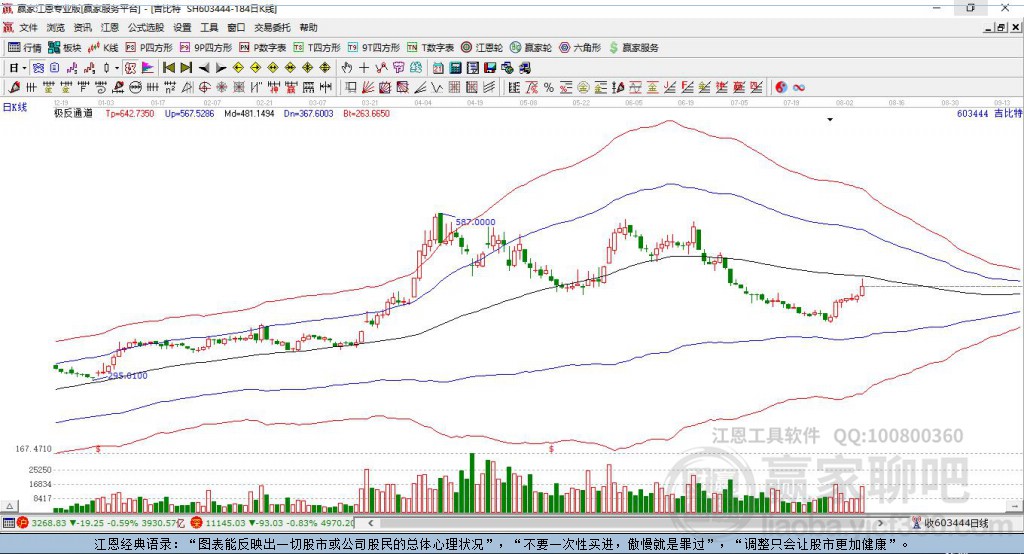1024x554 pixels.
Task: Open the 交易委托 menu
Action: click(272, 27)
